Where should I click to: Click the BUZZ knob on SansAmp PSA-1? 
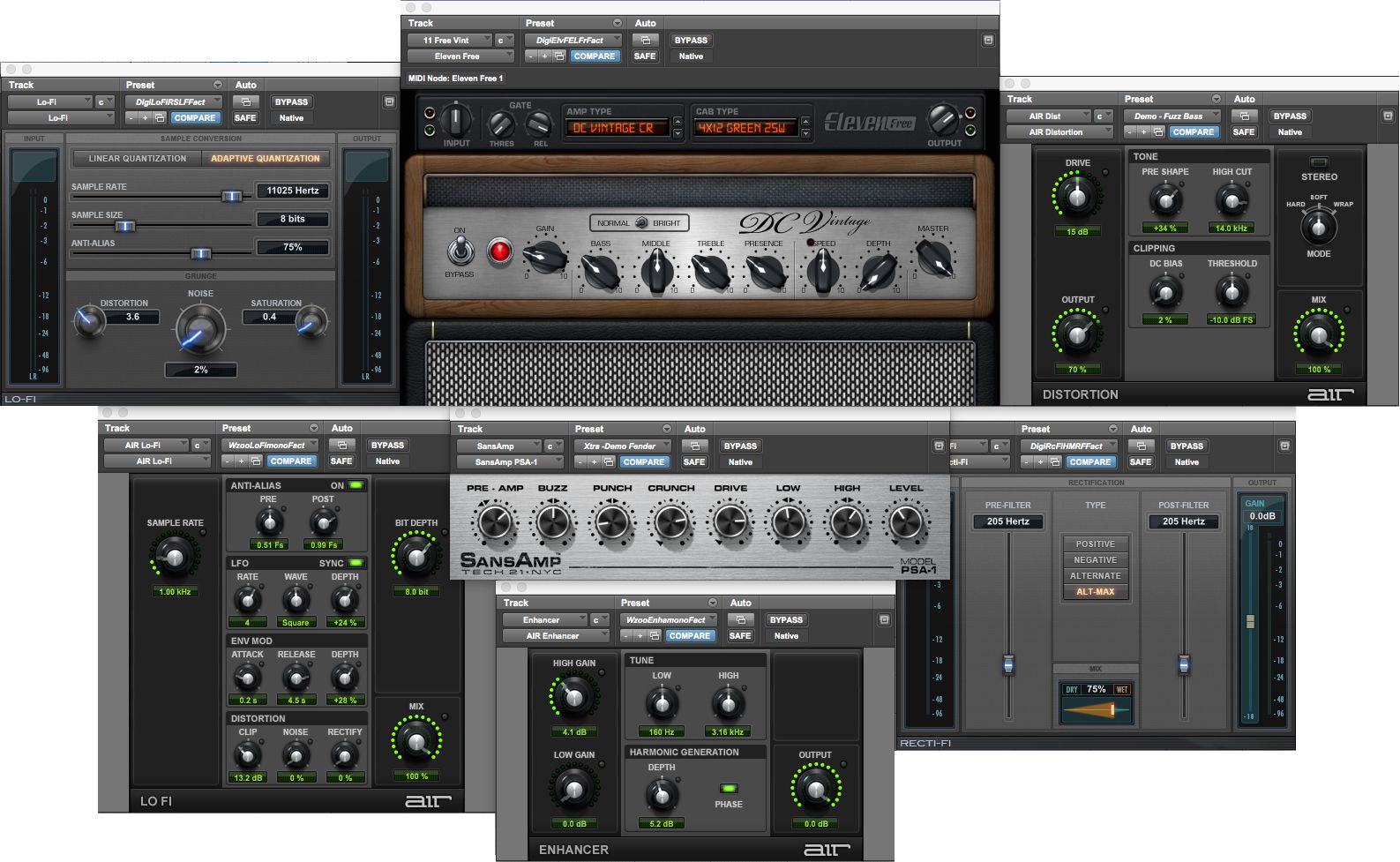[552, 522]
